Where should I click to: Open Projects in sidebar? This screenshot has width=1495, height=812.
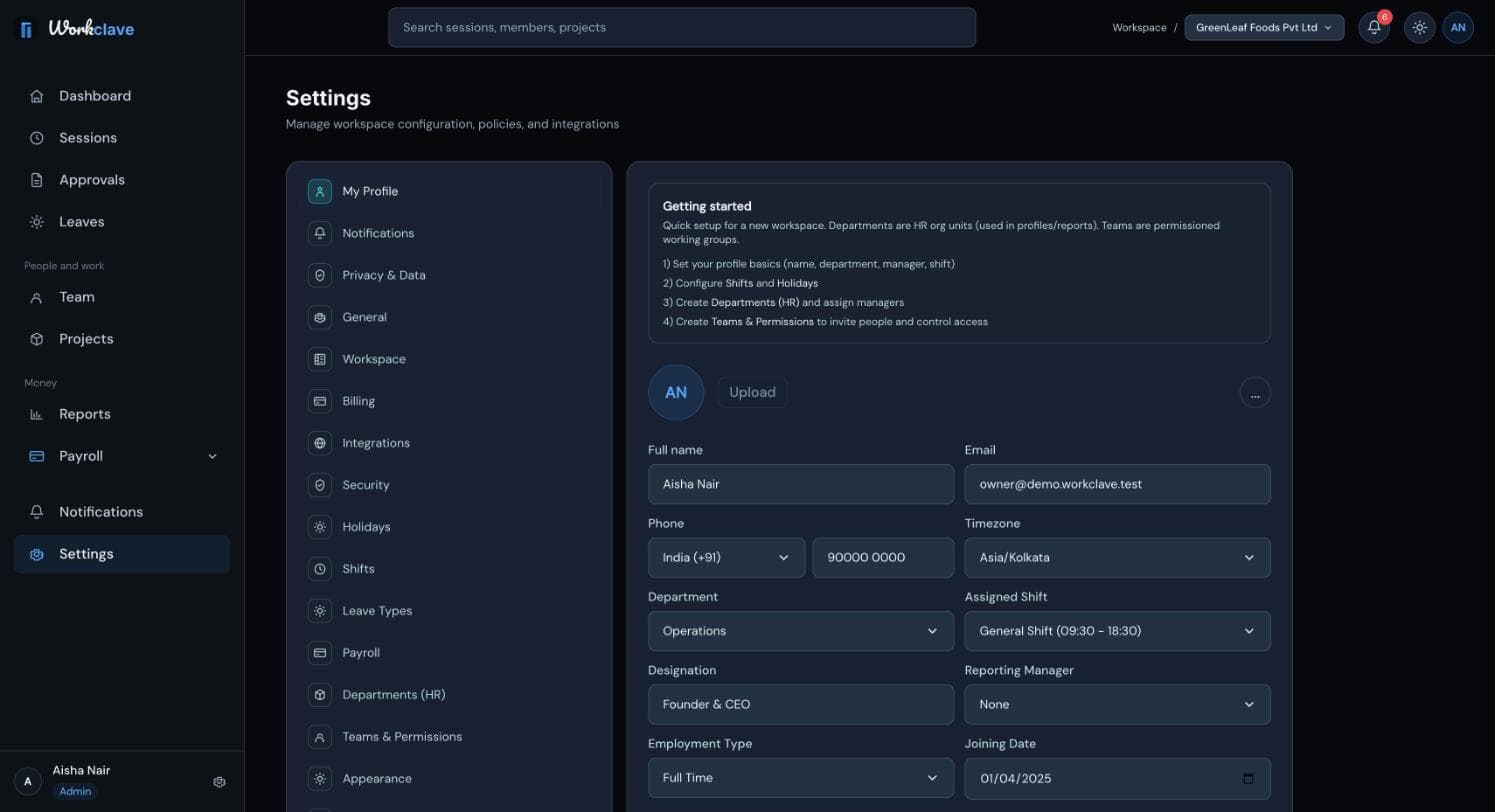pyautogui.click(x=122, y=339)
